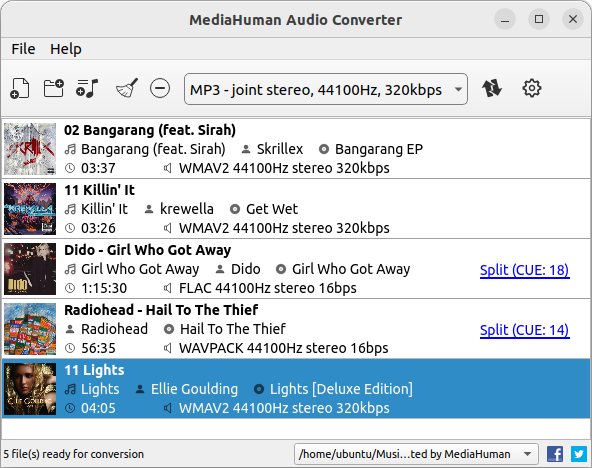Image resolution: width=592 pixels, height=468 pixels.
Task: Start conversion with the arrows icon
Action: pos(492,89)
